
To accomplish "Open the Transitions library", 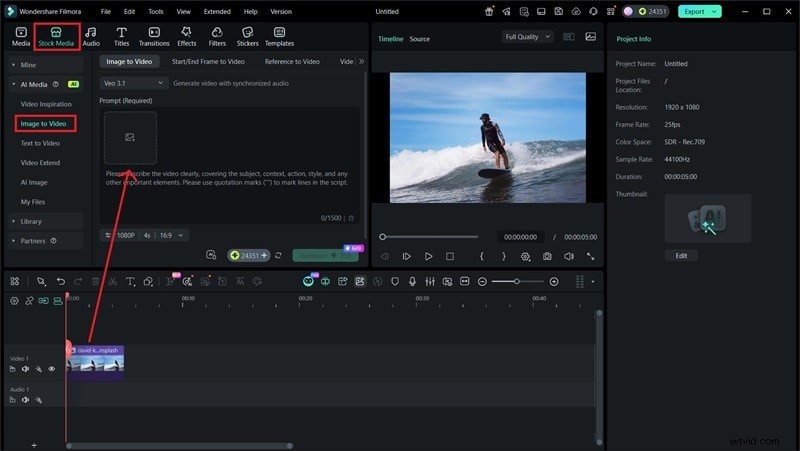I will point(154,37).
